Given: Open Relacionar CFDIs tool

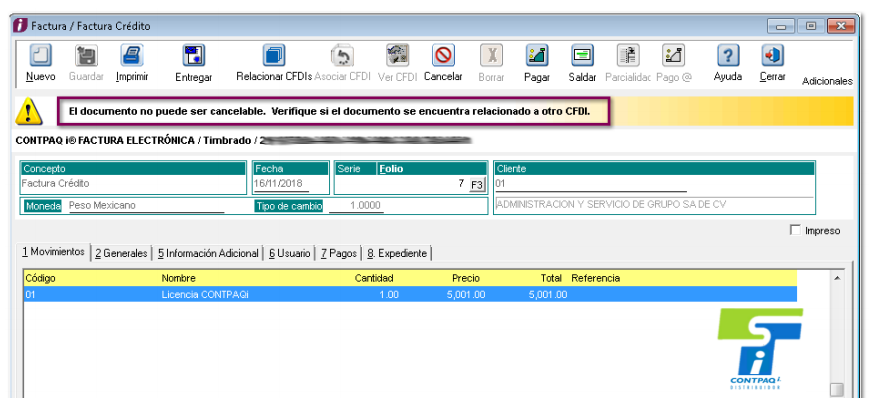Looking at the screenshot, I should (x=274, y=56).
